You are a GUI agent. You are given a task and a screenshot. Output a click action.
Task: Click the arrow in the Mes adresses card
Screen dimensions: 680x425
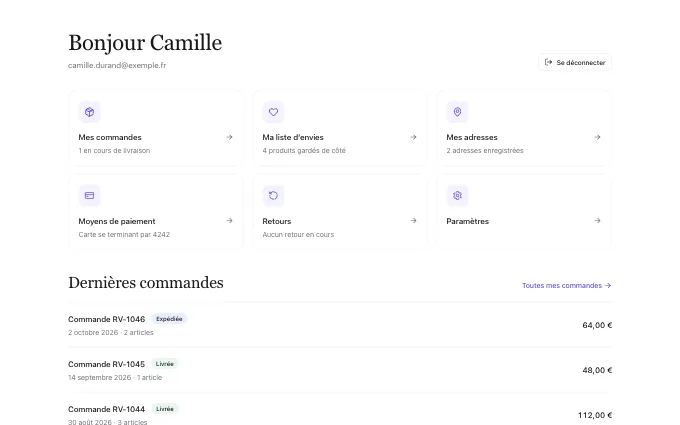(597, 137)
